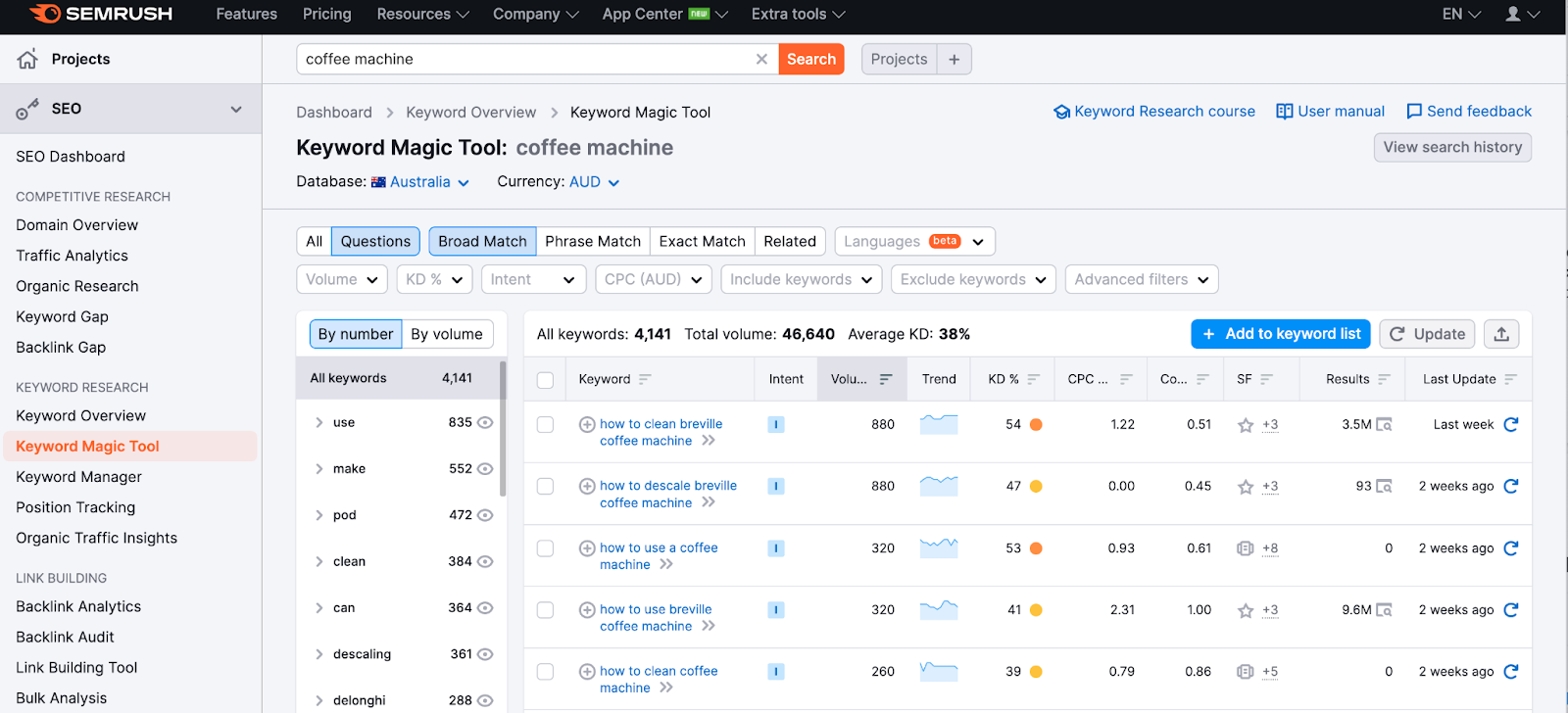Tick the select-all keywords header checkbox

pyautogui.click(x=546, y=380)
